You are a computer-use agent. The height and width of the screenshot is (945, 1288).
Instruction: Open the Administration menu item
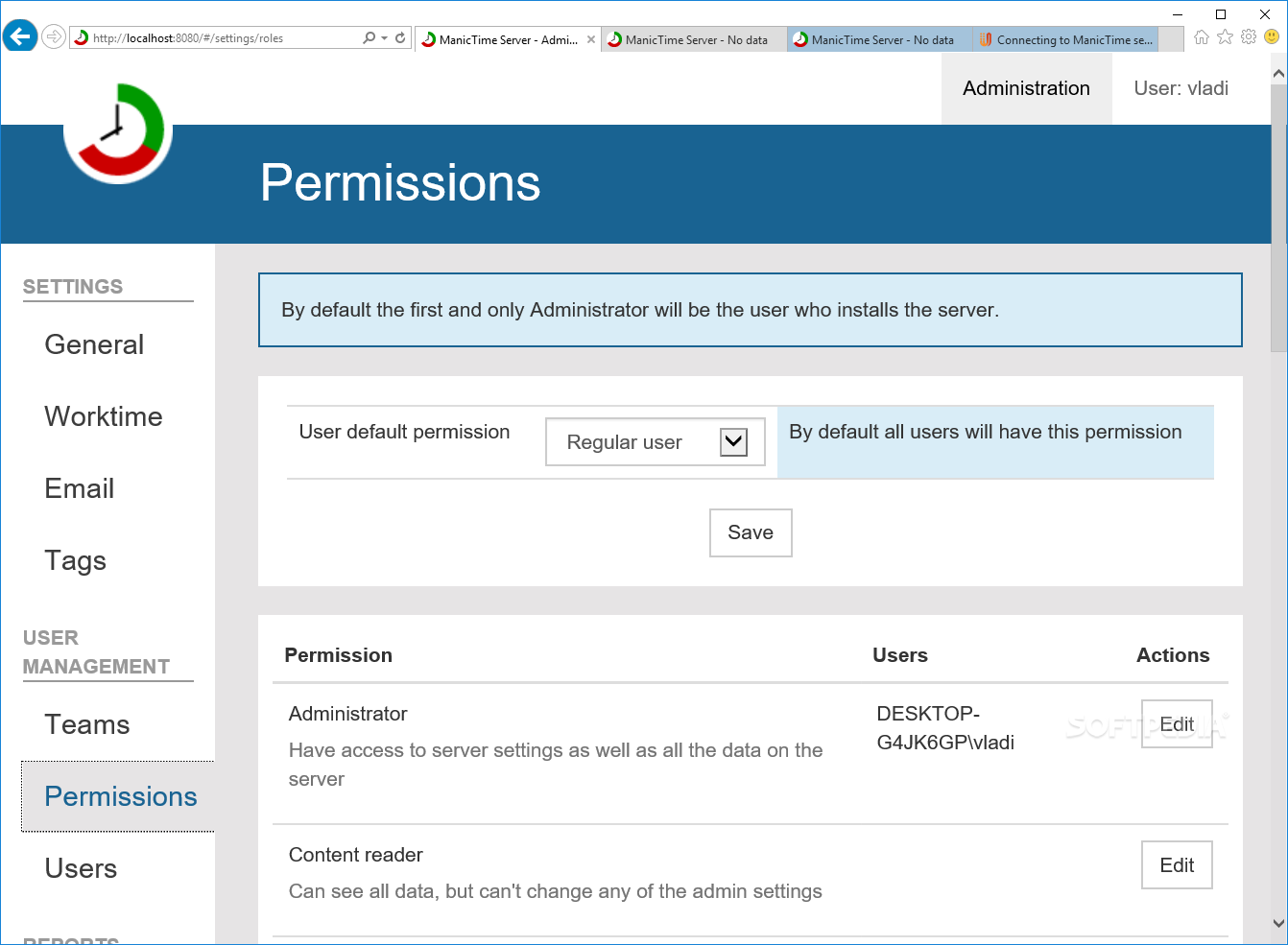click(x=1026, y=88)
